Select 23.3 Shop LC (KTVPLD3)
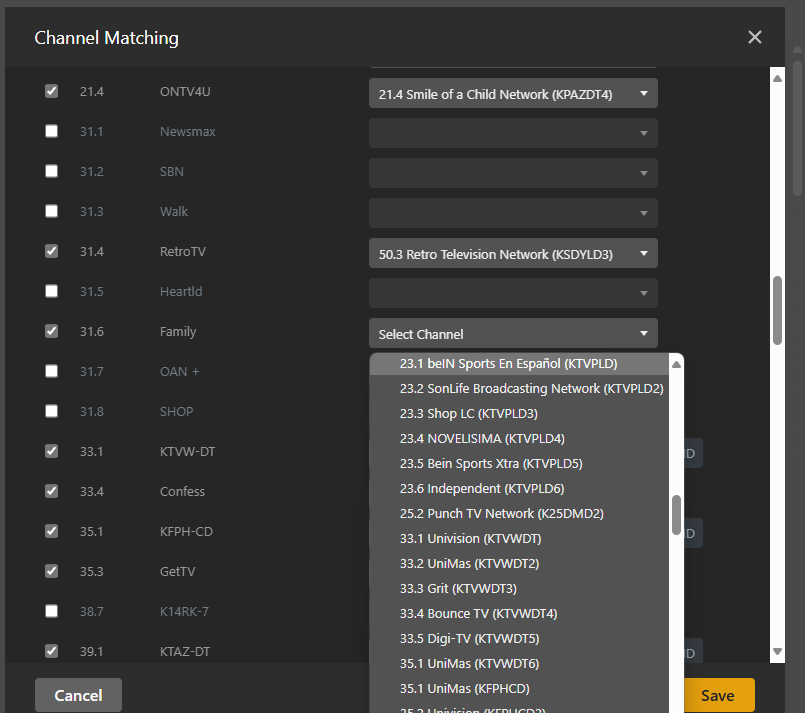This screenshot has height=713, width=805. [x=519, y=414]
